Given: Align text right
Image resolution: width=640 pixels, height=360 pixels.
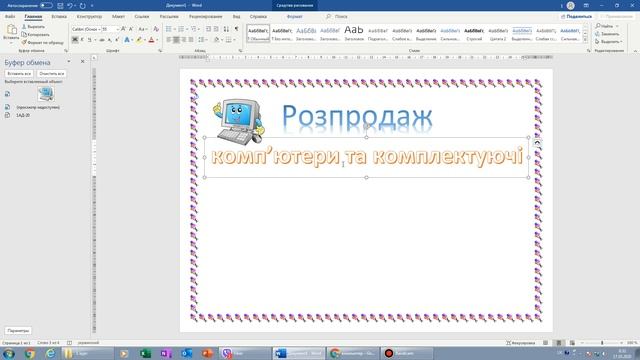Looking at the screenshot, I should (183, 40).
